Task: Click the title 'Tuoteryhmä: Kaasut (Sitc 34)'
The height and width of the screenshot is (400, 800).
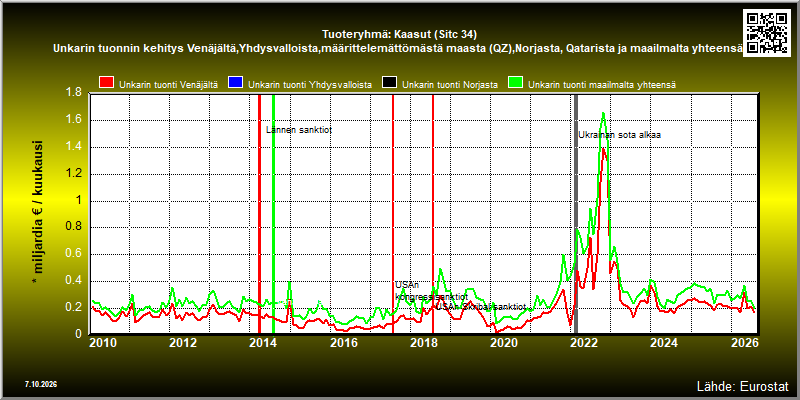Action: point(399,35)
